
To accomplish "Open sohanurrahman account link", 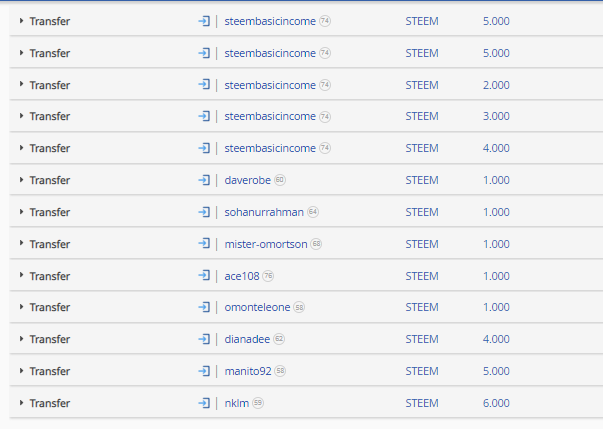I will pos(264,212).
